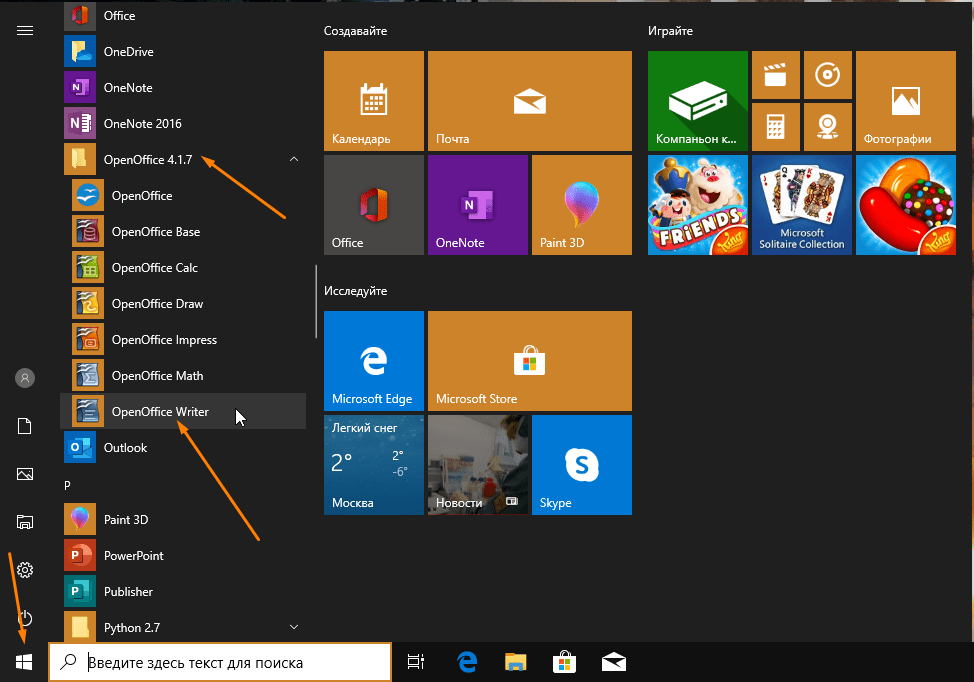The width and height of the screenshot is (974, 682).
Task: Open the Xbox Компаньон tile
Action: [x=698, y=101]
